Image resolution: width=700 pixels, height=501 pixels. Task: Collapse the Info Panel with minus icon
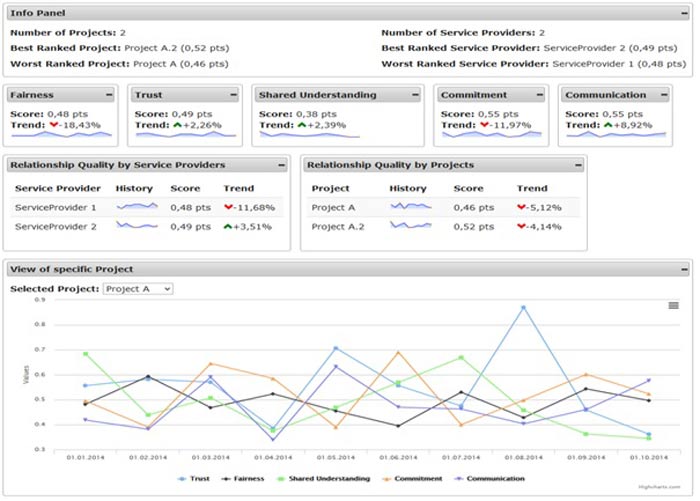pos(681,13)
